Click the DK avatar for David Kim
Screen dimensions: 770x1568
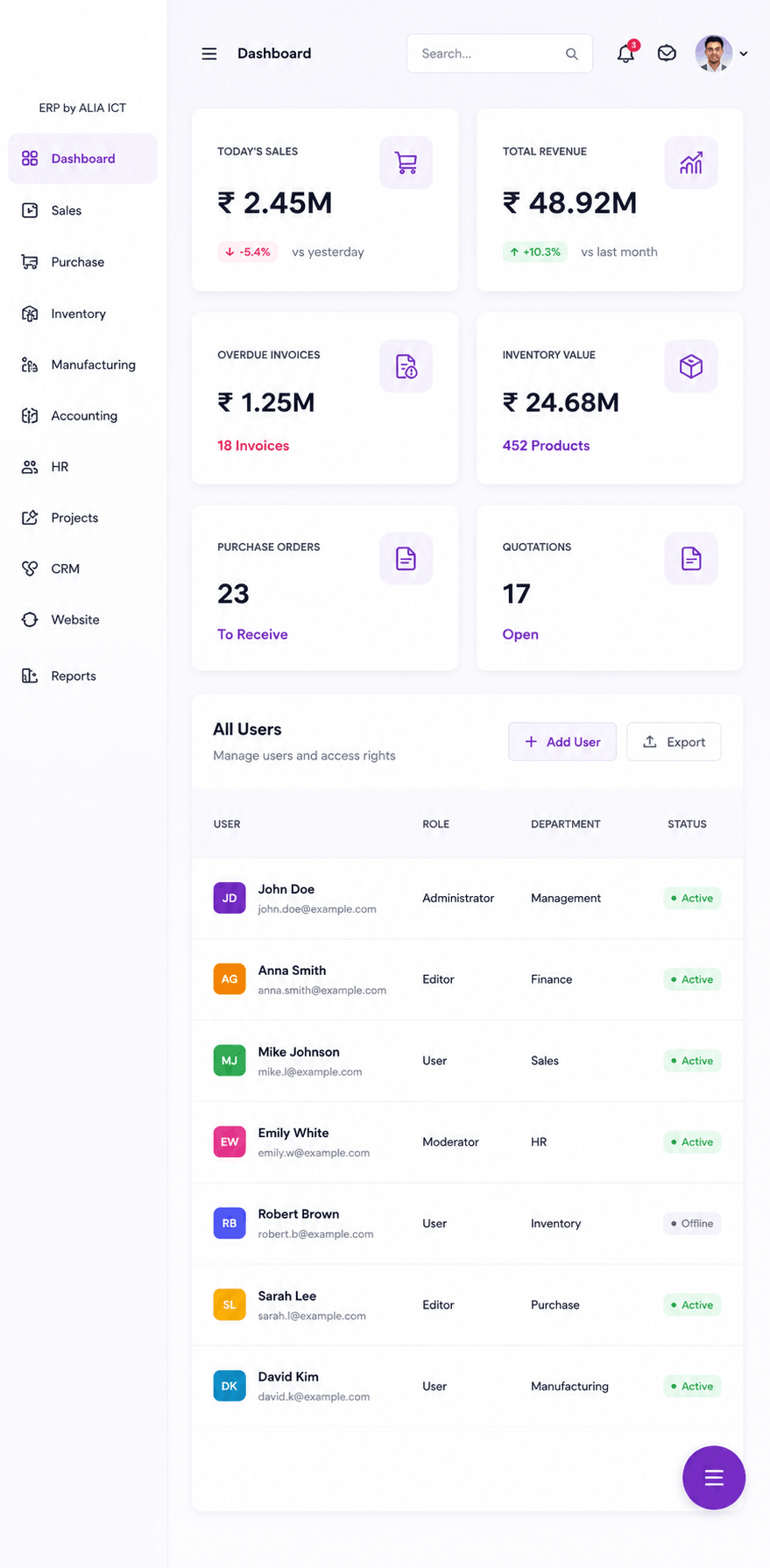[230, 1386]
